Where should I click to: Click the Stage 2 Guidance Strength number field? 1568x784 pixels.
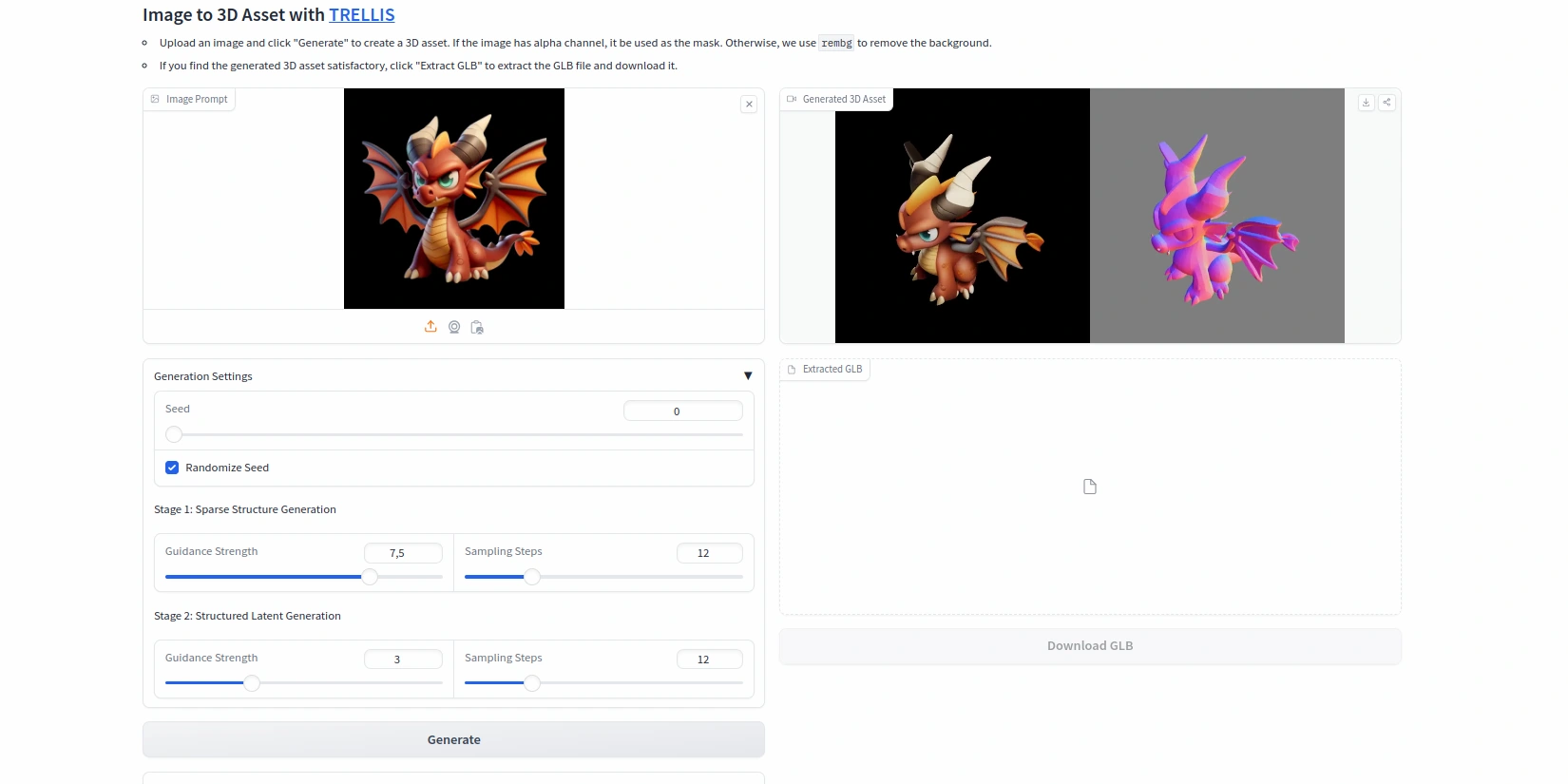pos(403,660)
